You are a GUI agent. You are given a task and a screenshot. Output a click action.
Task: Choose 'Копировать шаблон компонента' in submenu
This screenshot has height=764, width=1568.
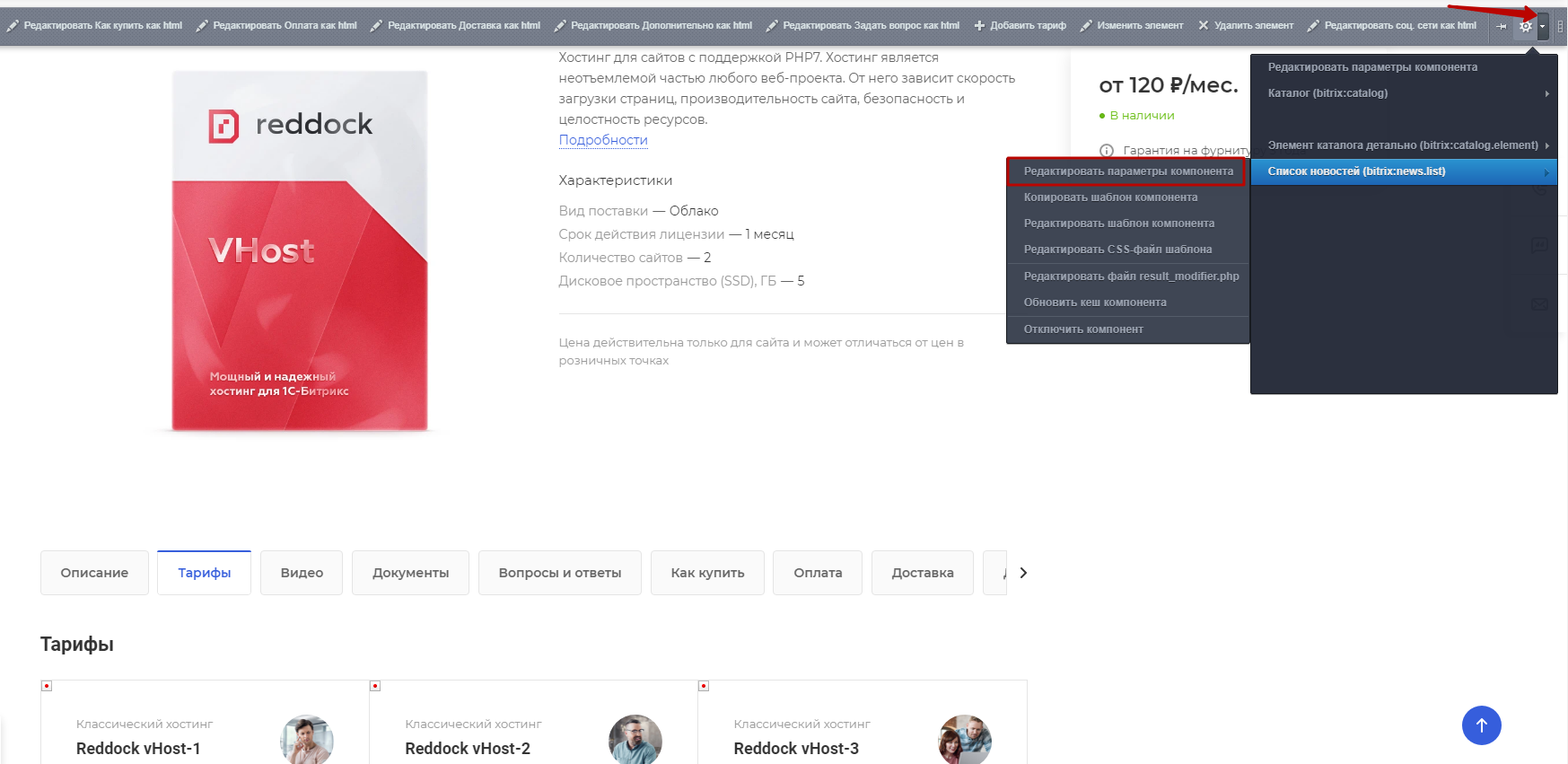(x=1128, y=198)
